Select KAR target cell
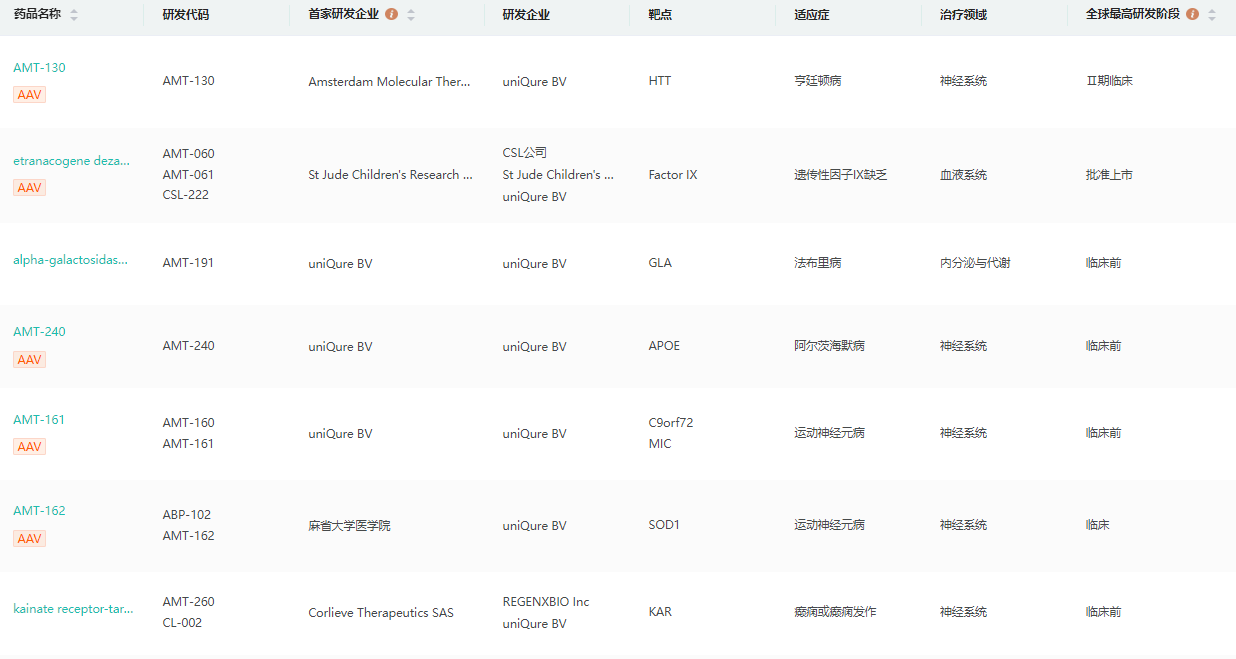The image size is (1236, 659). point(660,612)
